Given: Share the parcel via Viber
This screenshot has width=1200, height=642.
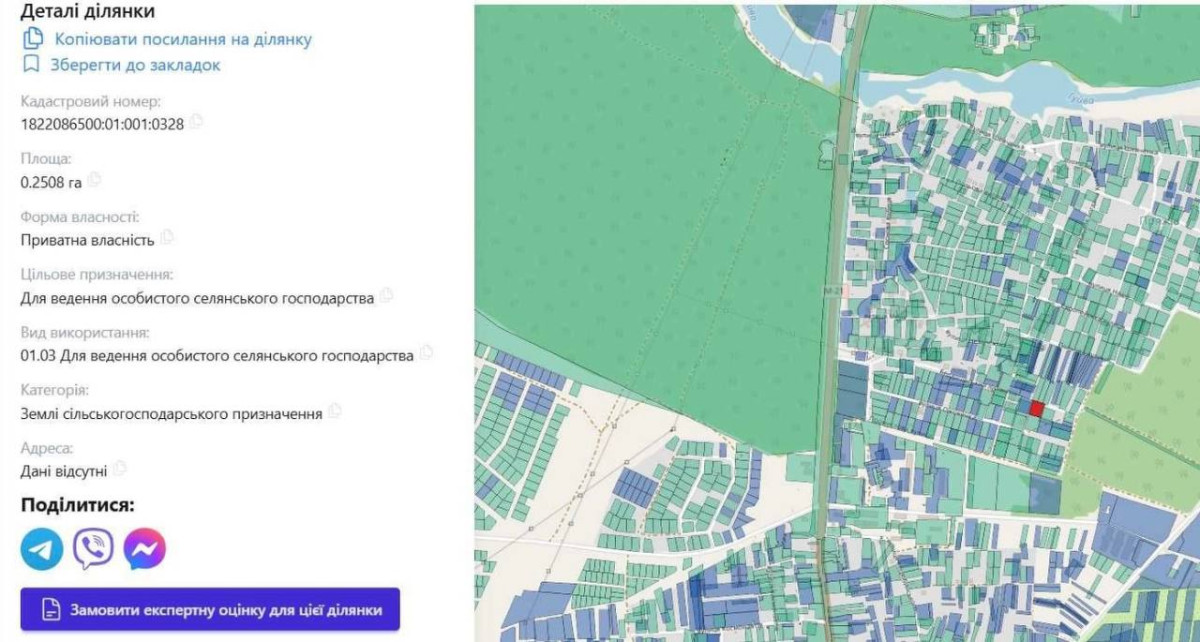Looking at the screenshot, I should pos(93,549).
